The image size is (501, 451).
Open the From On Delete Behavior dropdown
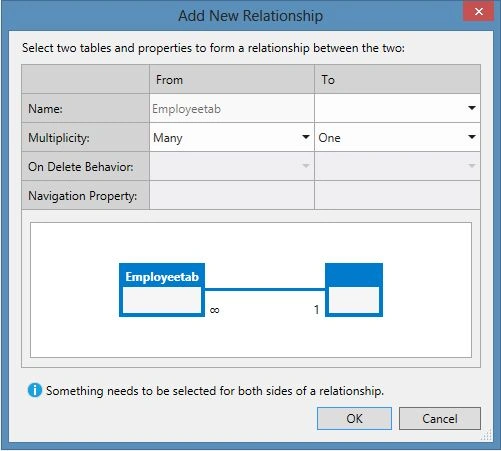[232, 166]
